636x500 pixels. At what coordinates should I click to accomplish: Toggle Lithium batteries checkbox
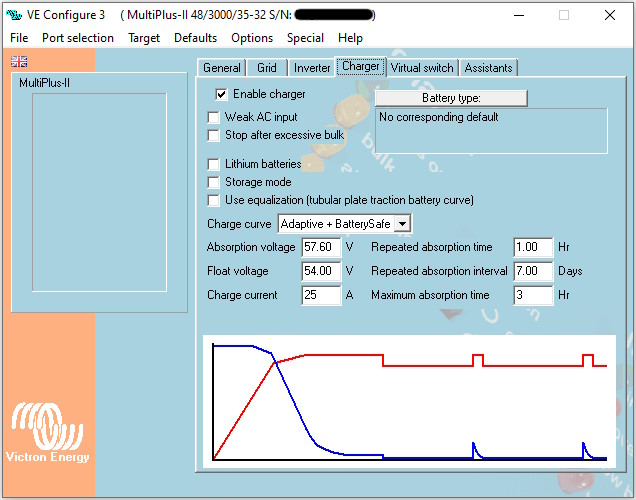(x=213, y=164)
